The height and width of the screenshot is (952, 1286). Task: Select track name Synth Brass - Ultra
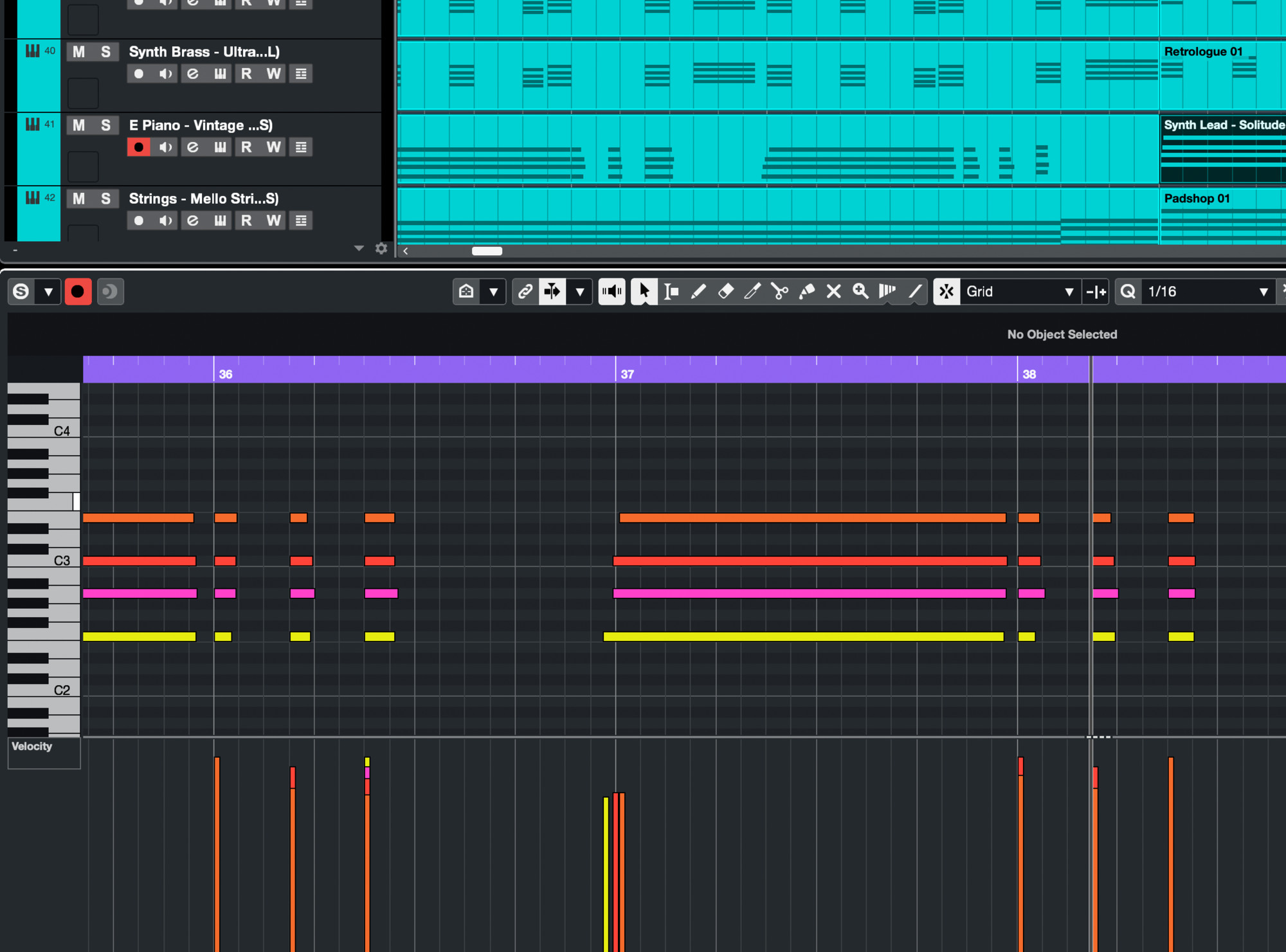[x=204, y=52]
